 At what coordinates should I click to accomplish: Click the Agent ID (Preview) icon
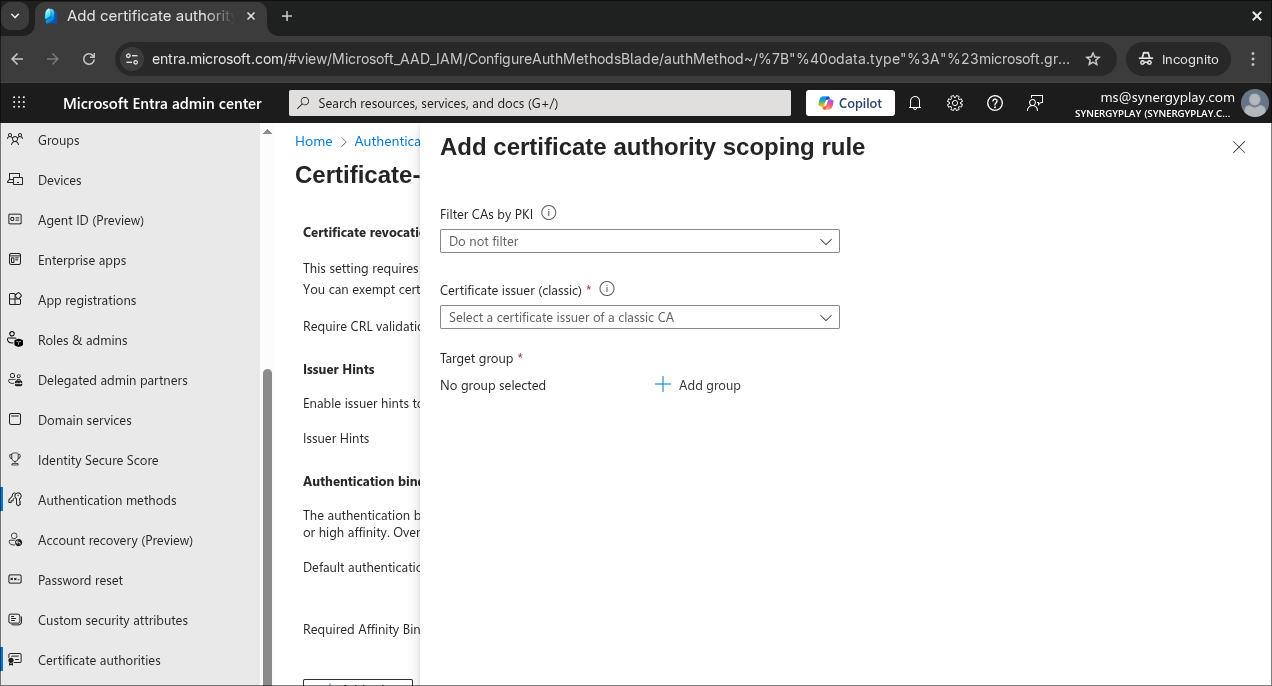pyautogui.click(x=15, y=220)
